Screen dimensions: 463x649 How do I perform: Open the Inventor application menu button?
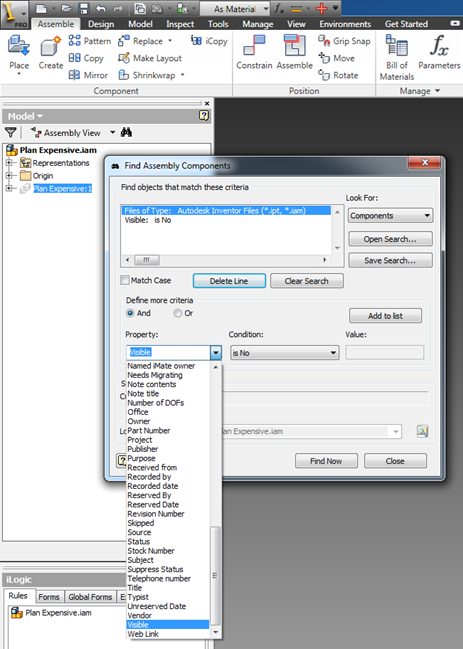click(14, 14)
